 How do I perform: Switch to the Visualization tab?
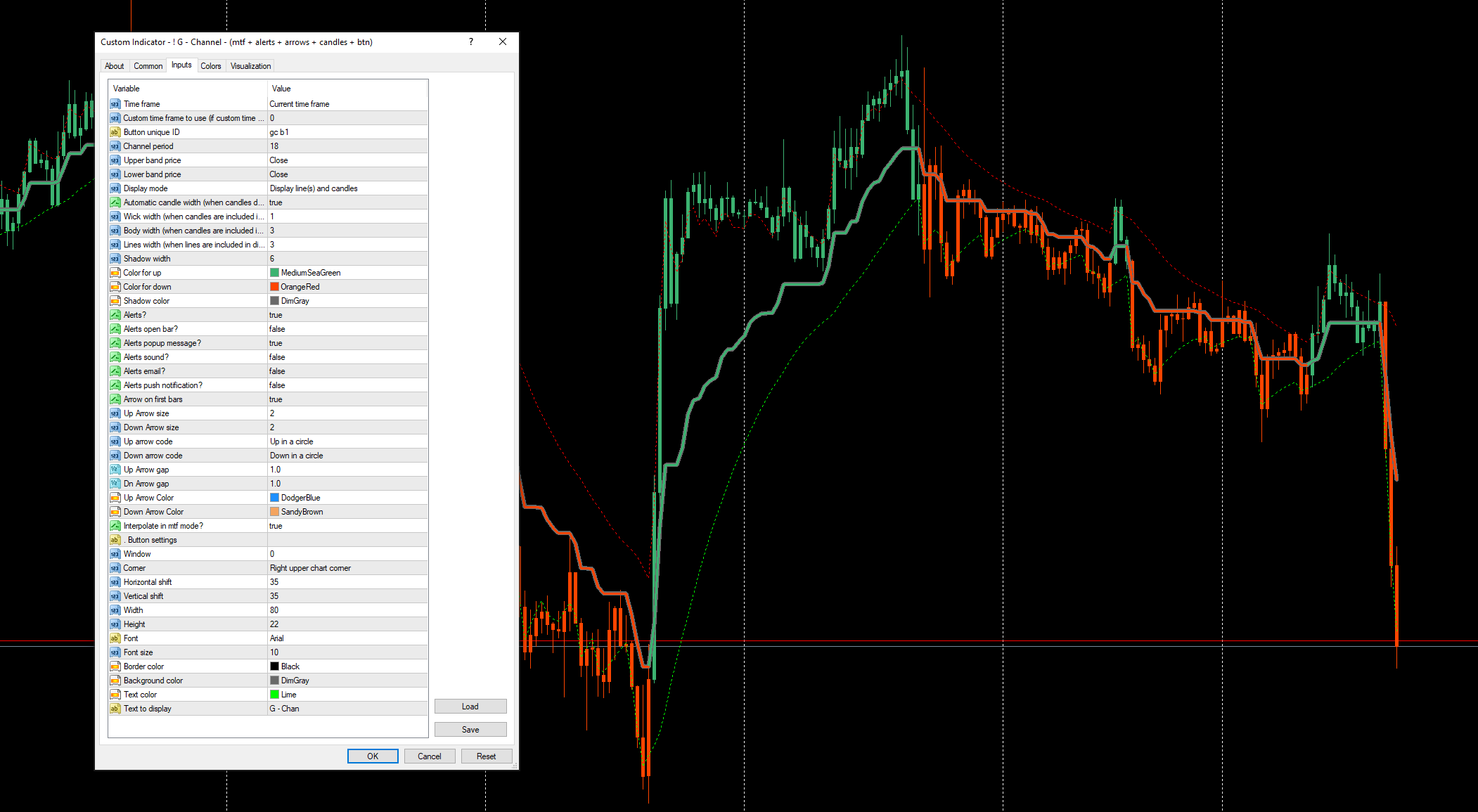coord(250,66)
